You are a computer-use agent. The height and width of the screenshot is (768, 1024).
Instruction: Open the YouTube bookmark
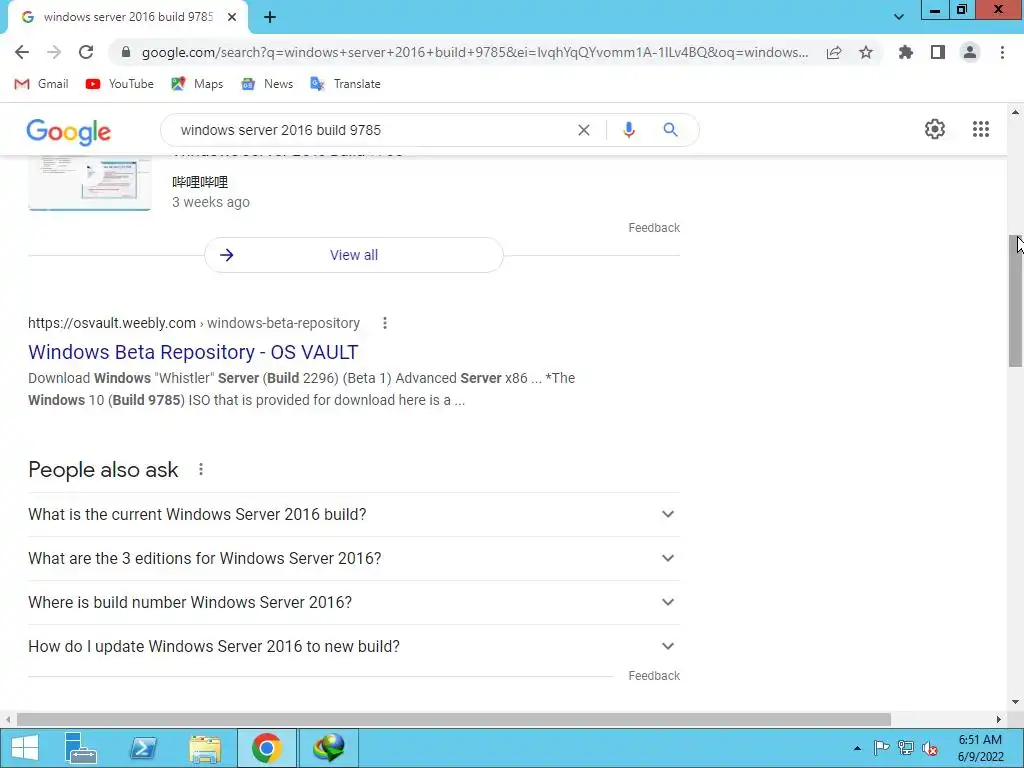pos(120,84)
